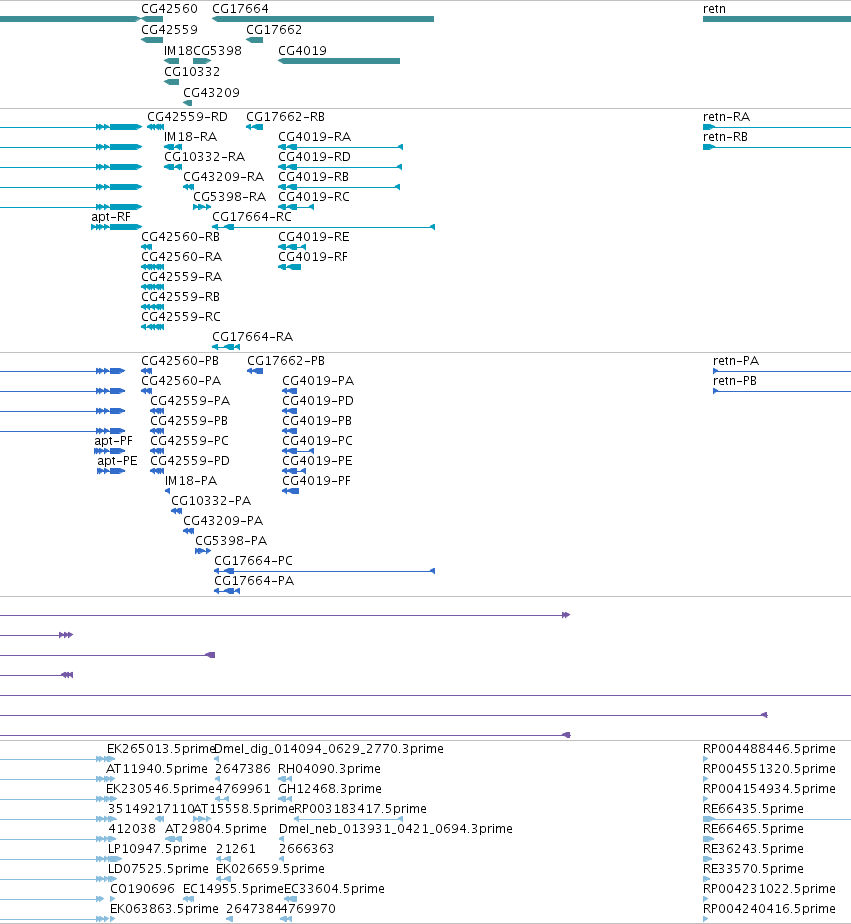Screen dimensions: 851x924
Task: Click the retn-RA transcript label
Action: point(727,117)
